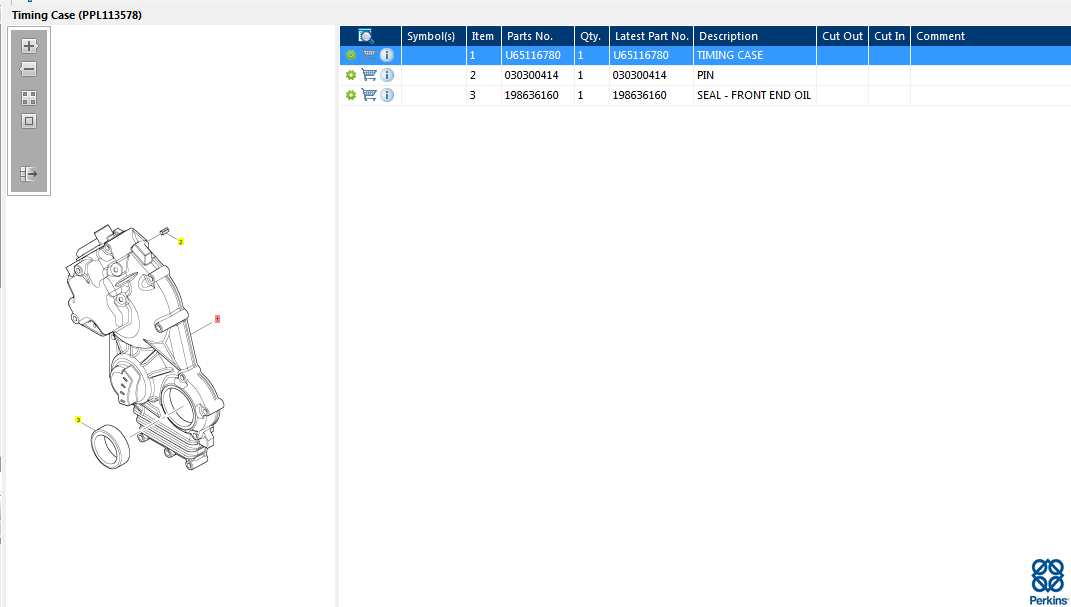This screenshot has width=1071, height=607.
Task: Click latest part number 198636160
Action: coord(639,95)
